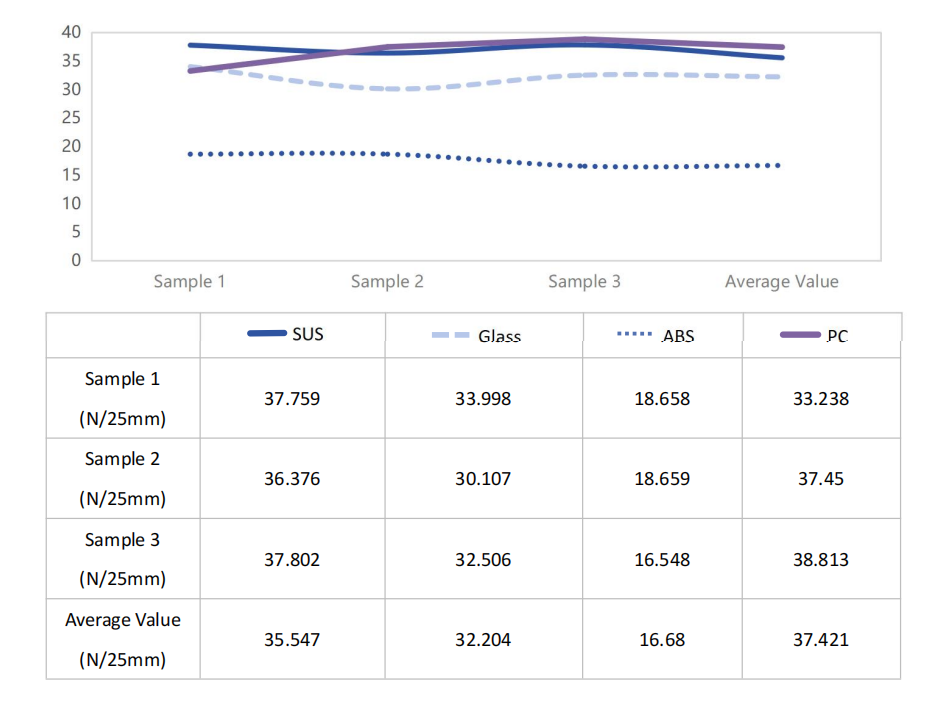Click the 'Sample 1 (N/25mm)' table row header
The height and width of the screenshot is (705, 938).
[x=122, y=399]
